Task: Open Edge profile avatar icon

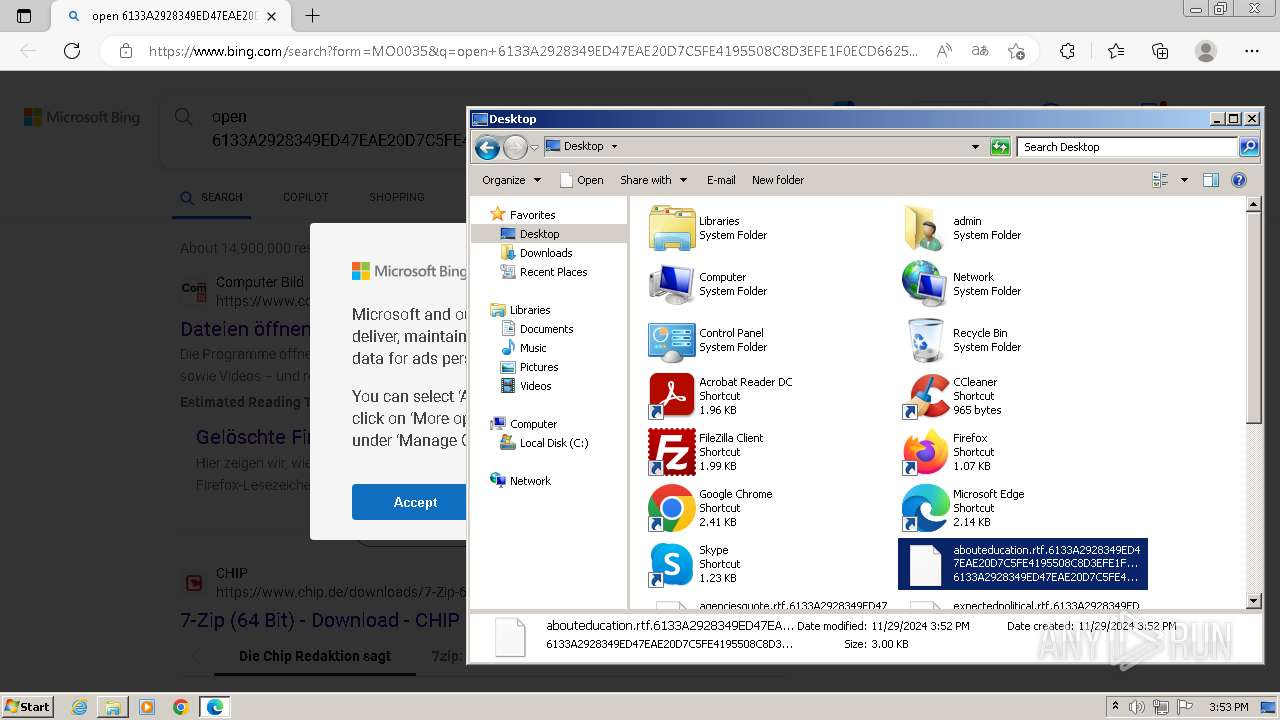Action: point(1206,51)
